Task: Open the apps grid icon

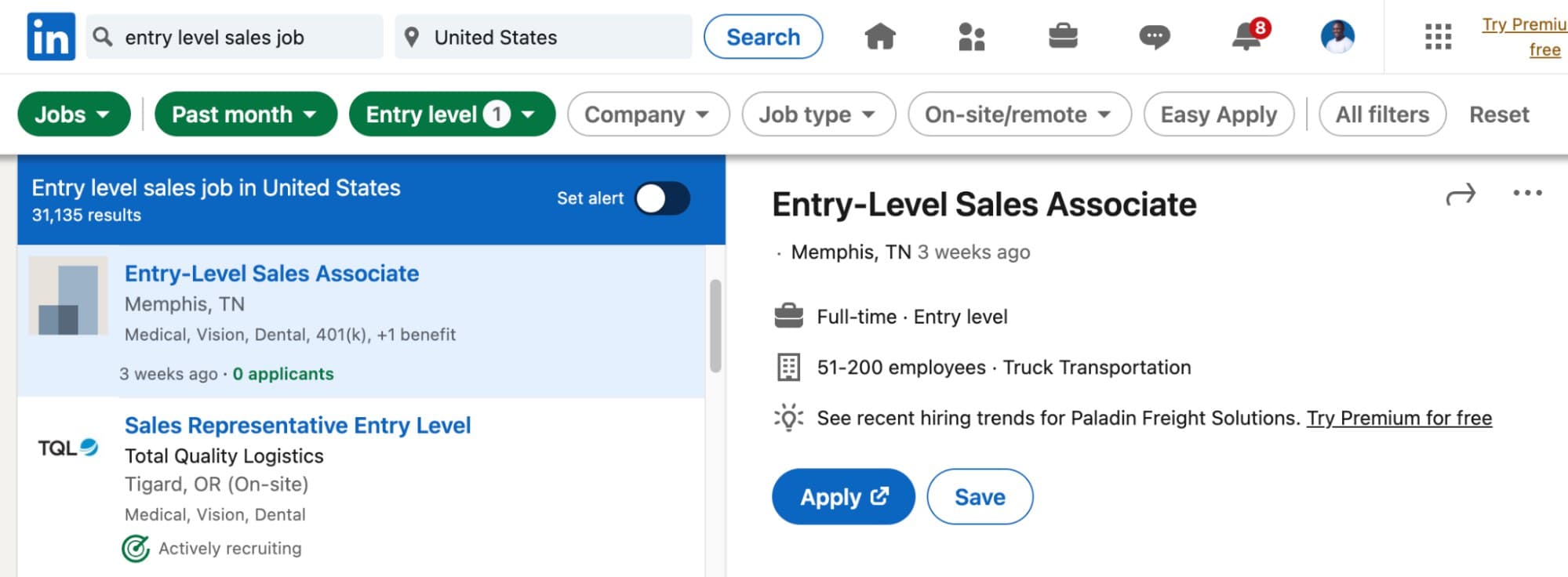Action: tap(1438, 37)
